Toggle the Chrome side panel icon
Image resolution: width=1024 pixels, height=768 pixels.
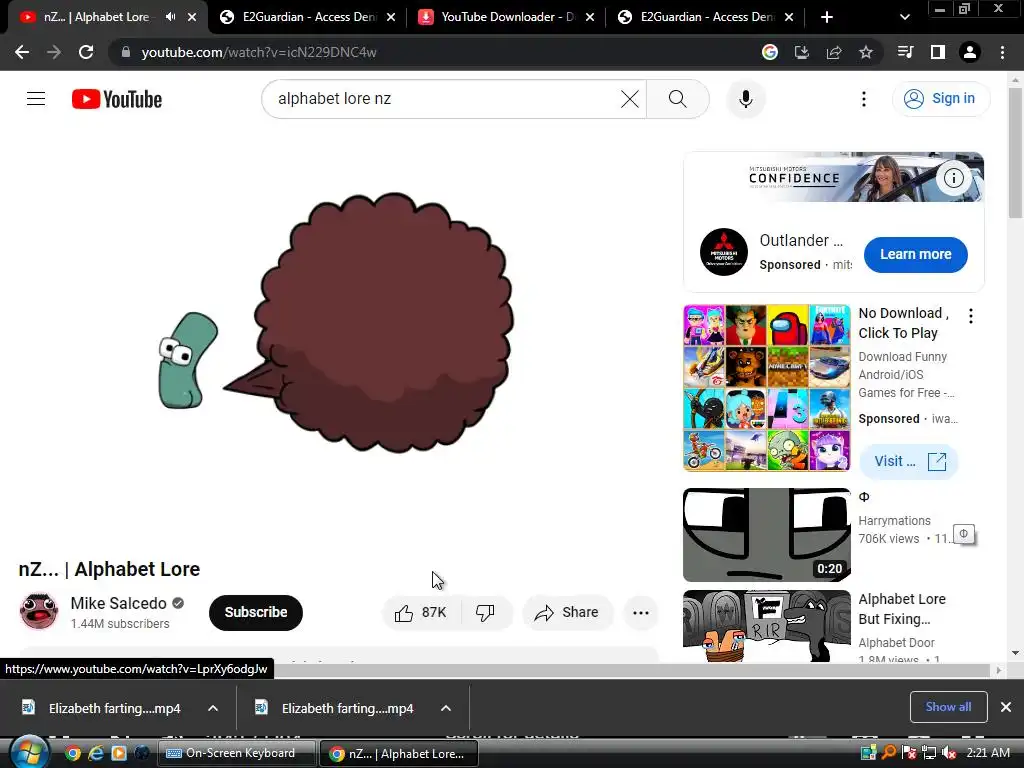point(938,52)
